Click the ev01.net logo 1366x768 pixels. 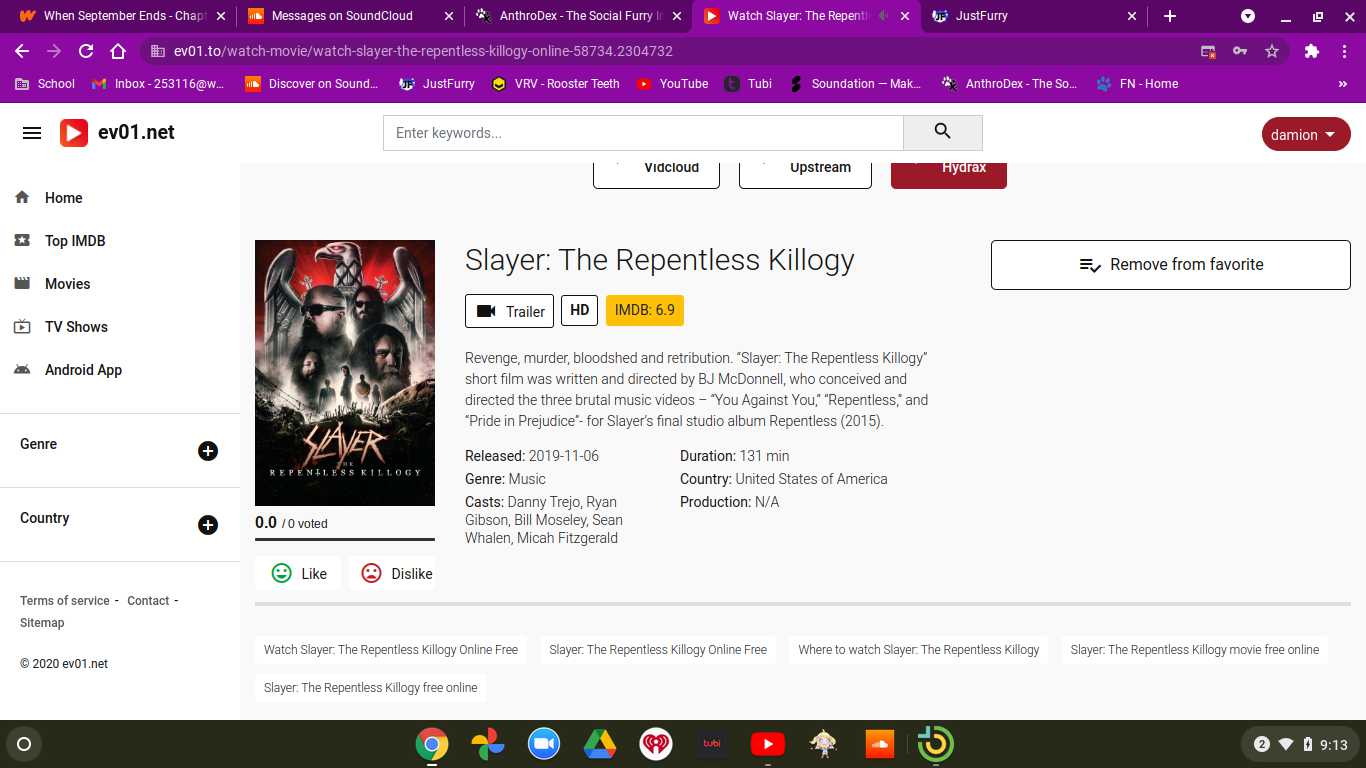coord(117,133)
